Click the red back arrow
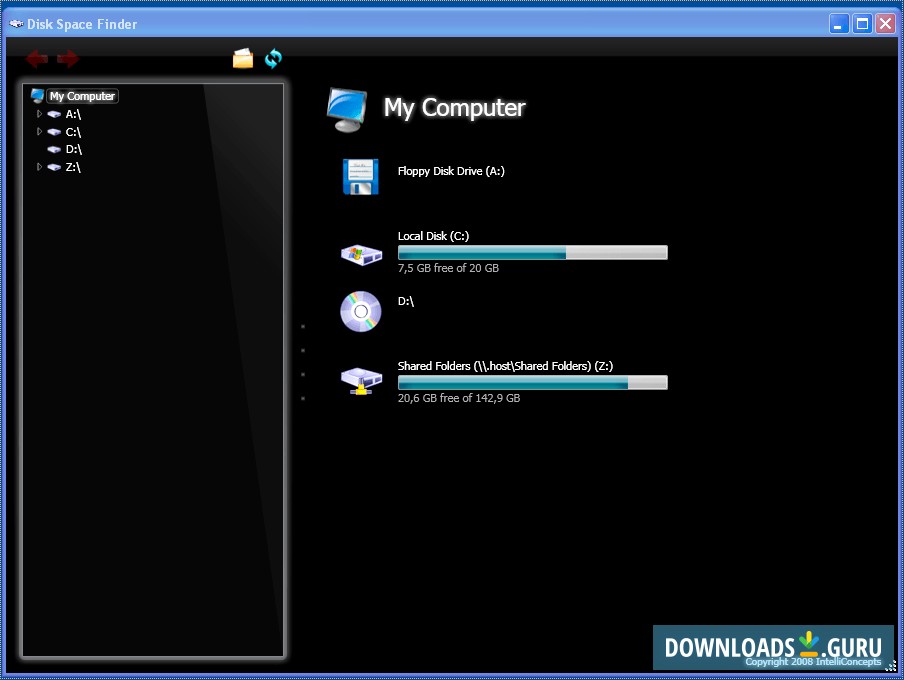This screenshot has height=680, width=904. (x=37, y=58)
